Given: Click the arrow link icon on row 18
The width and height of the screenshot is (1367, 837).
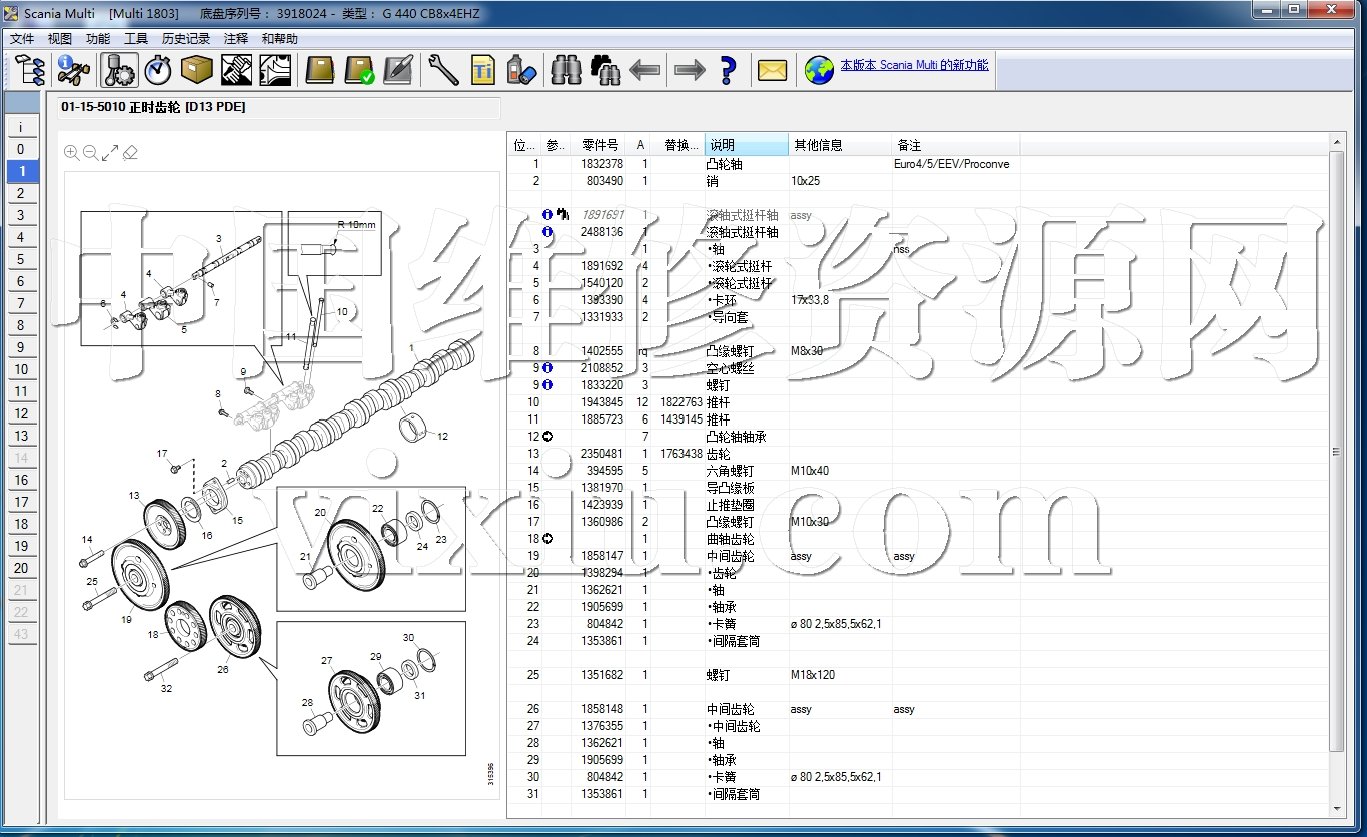Looking at the screenshot, I should click(x=547, y=539).
